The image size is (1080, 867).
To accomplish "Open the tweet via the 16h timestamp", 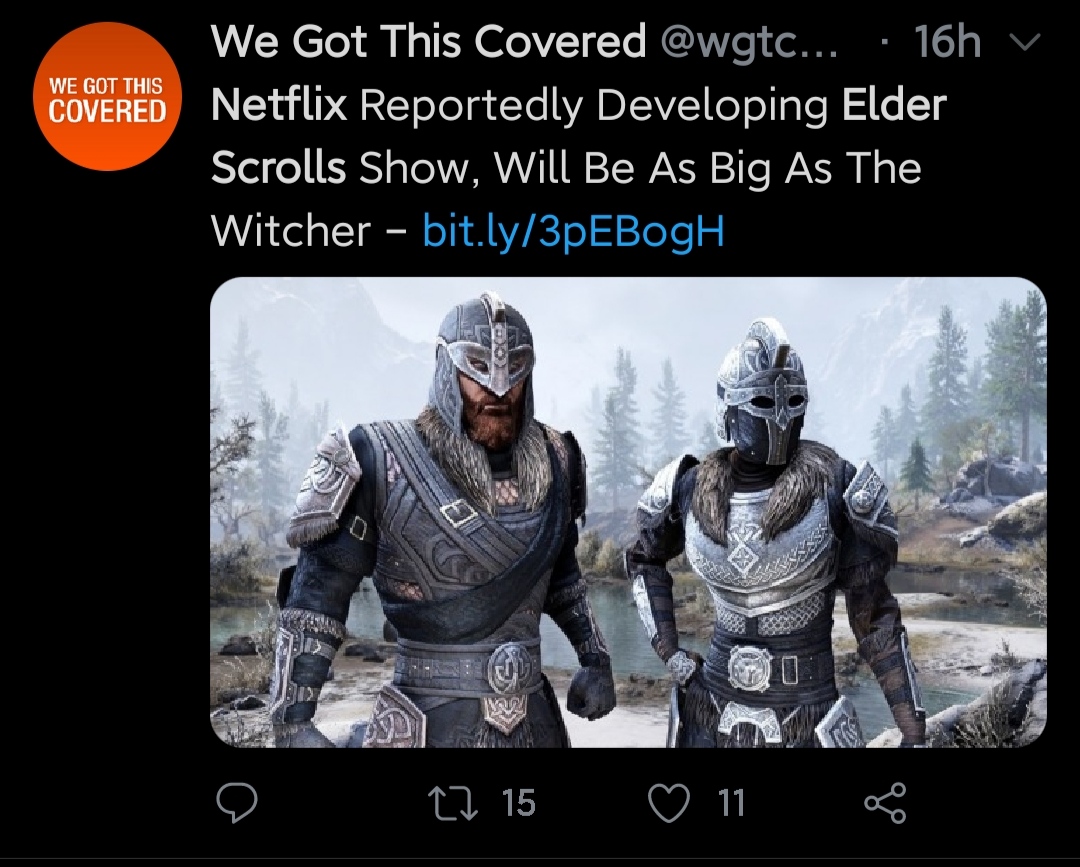I will tap(946, 41).
